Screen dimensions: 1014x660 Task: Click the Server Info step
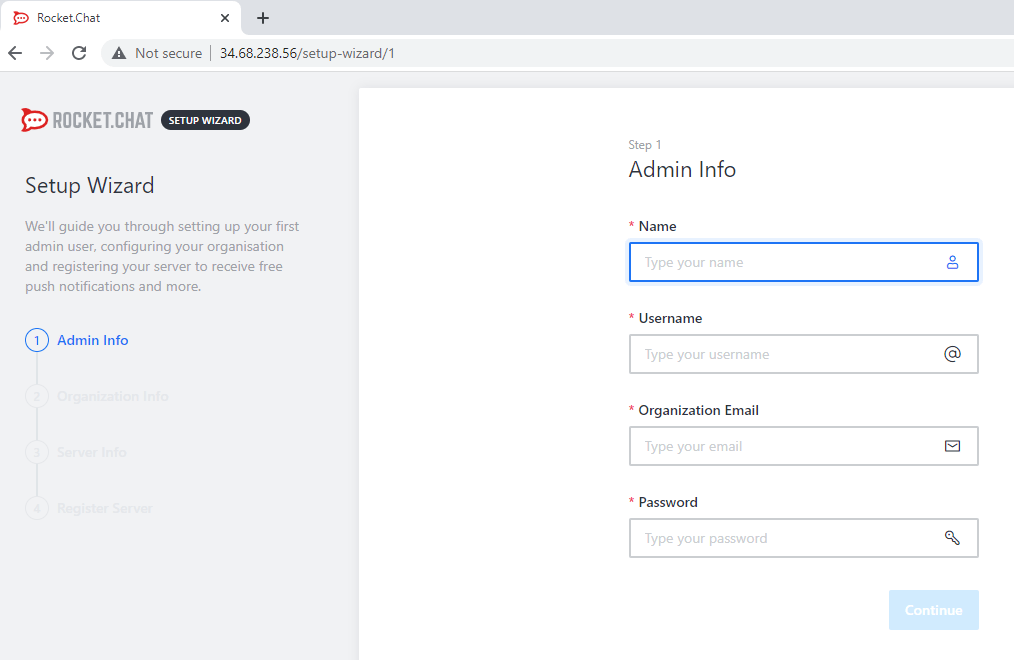[x=91, y=452]
